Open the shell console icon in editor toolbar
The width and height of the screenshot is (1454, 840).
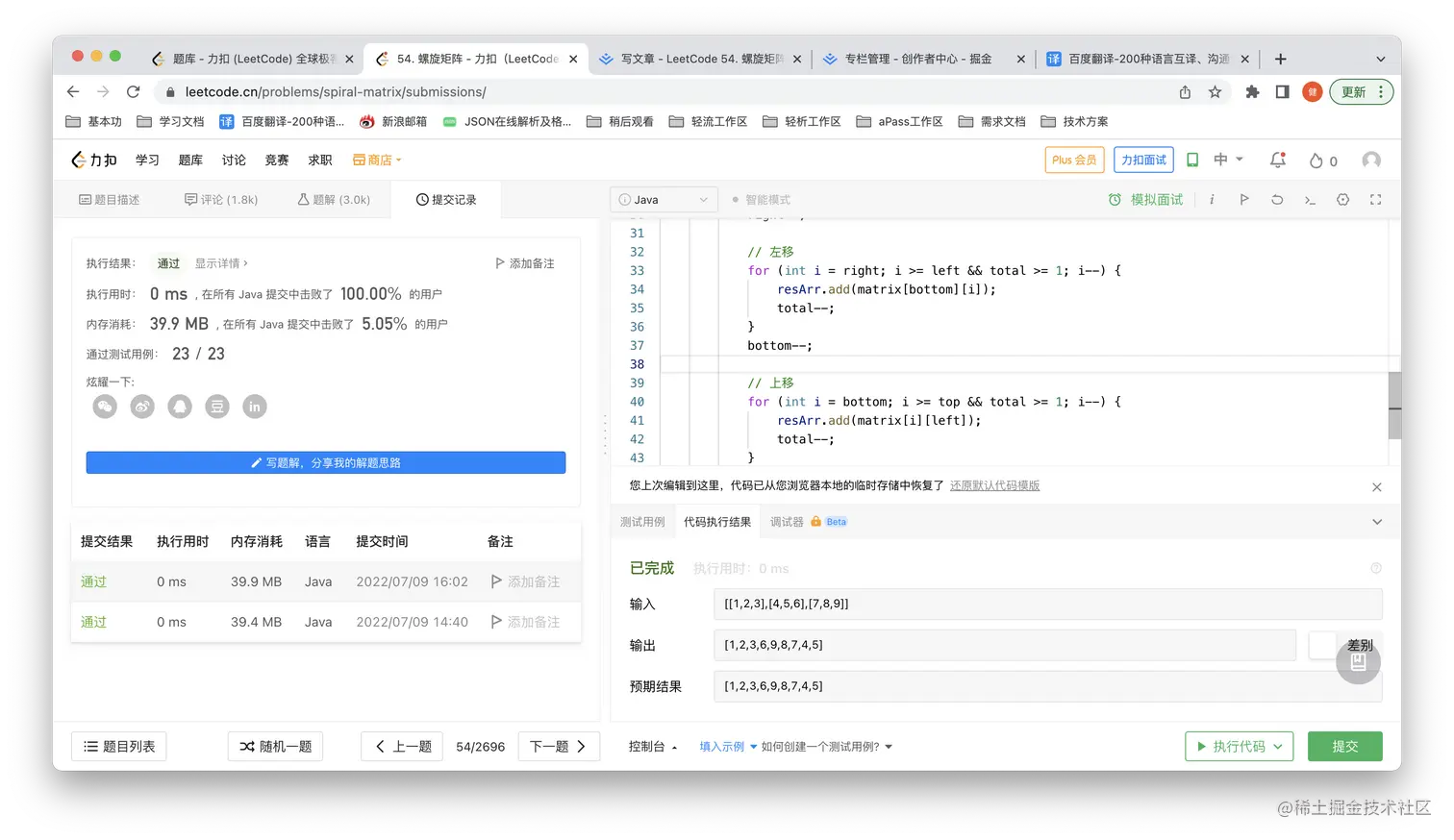[1310, 199]
